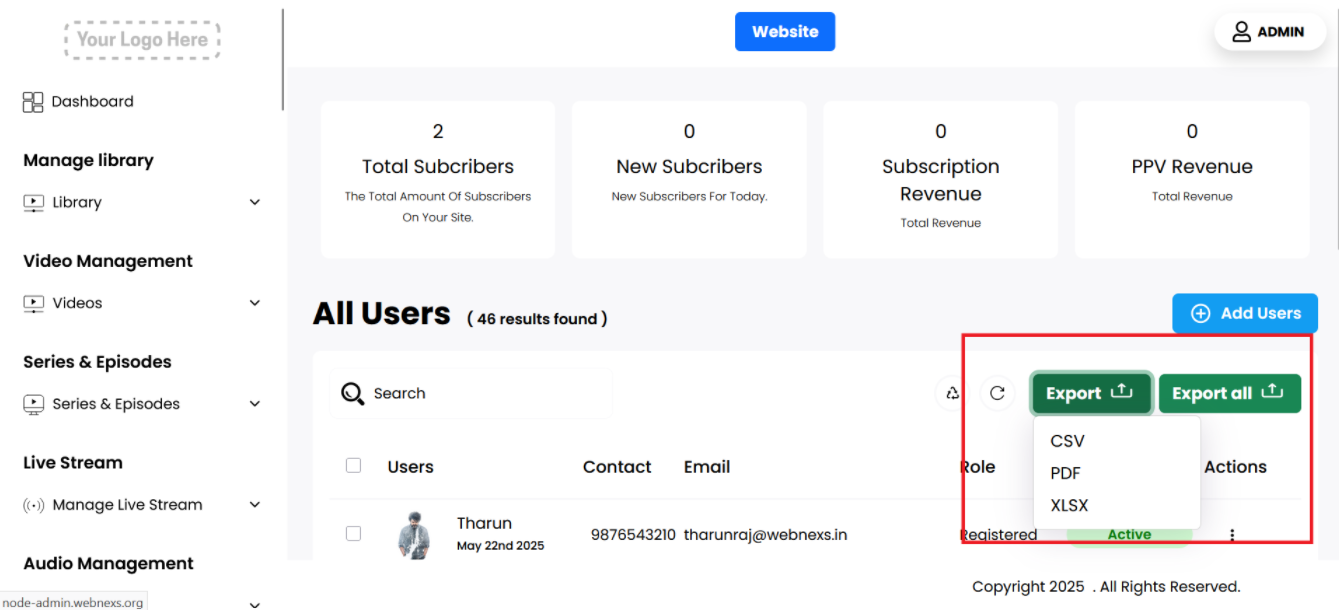Click the Dashboard grid icon

coord(33,102)
